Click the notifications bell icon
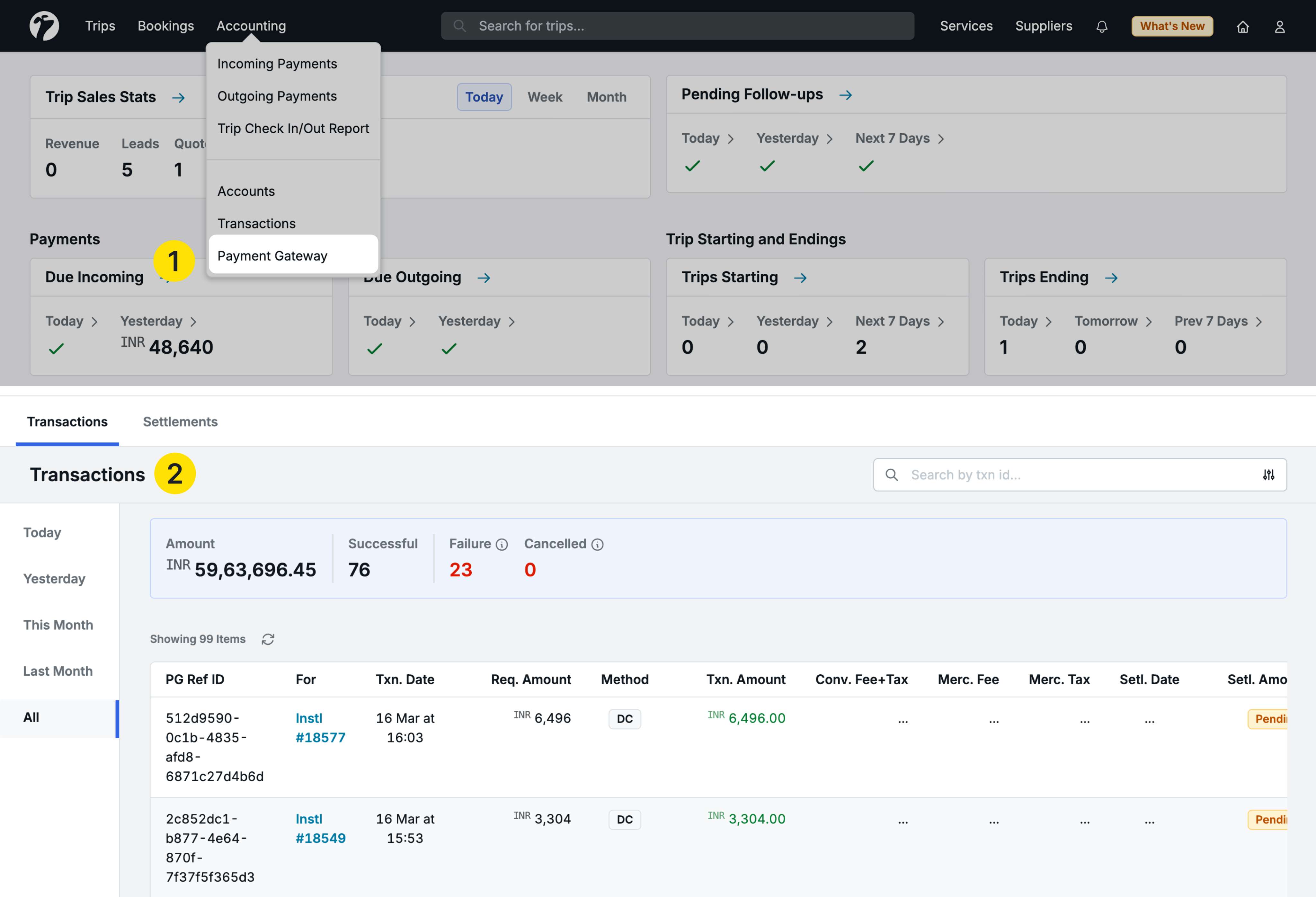This screenshot has height=897, width=1316. tap(1101, 27)
